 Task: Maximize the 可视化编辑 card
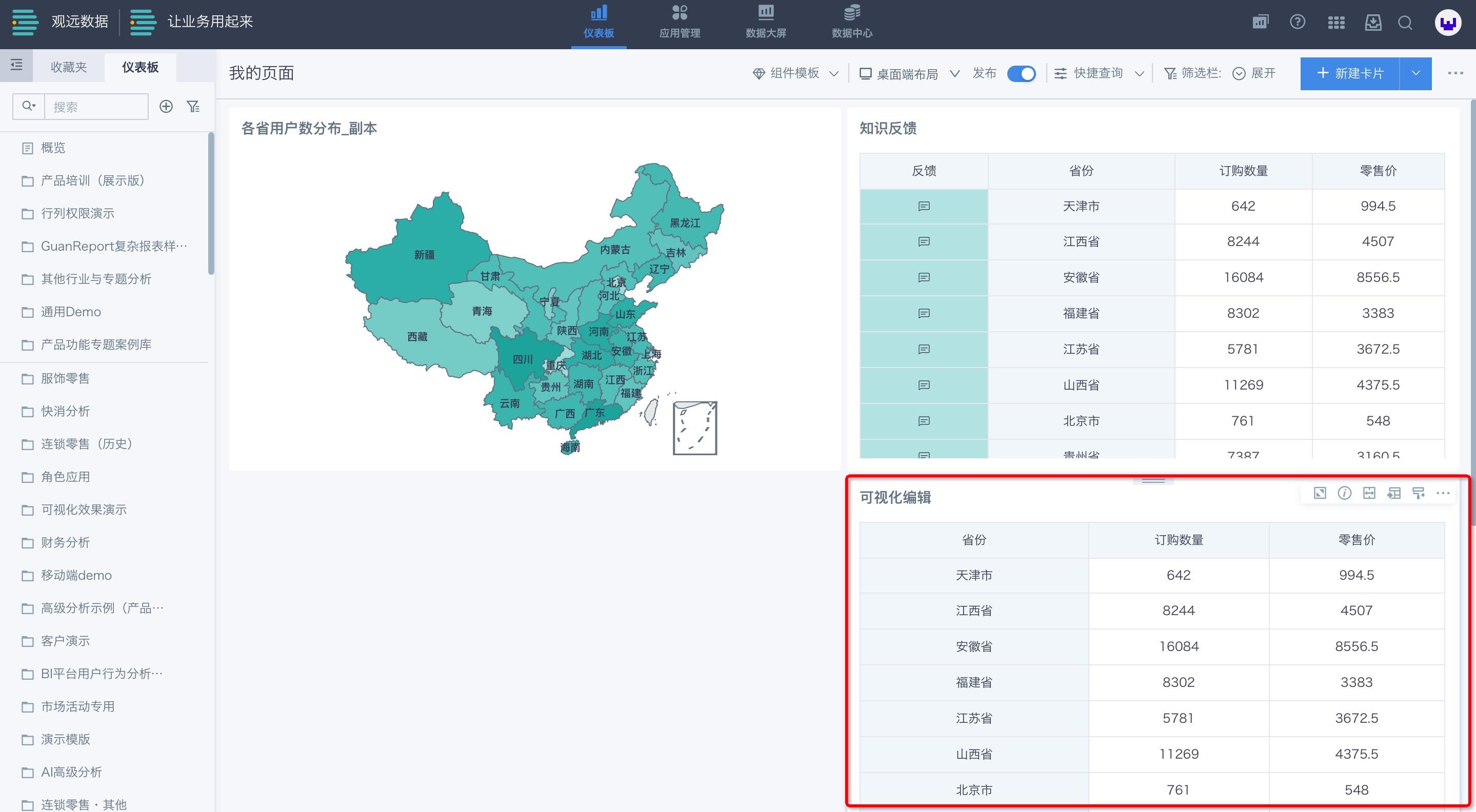(x=1320, y=493)
